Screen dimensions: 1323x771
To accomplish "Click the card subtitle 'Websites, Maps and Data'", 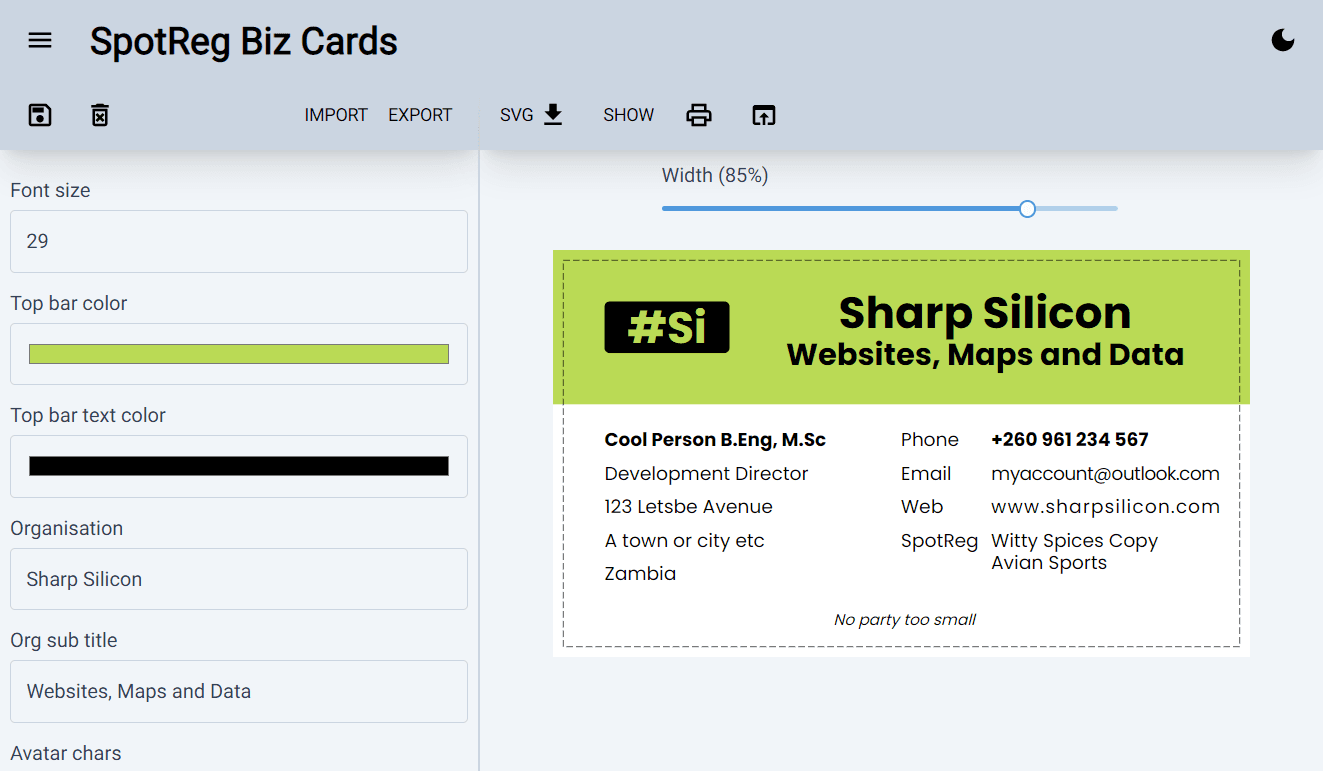I will (x=985, y=354).
